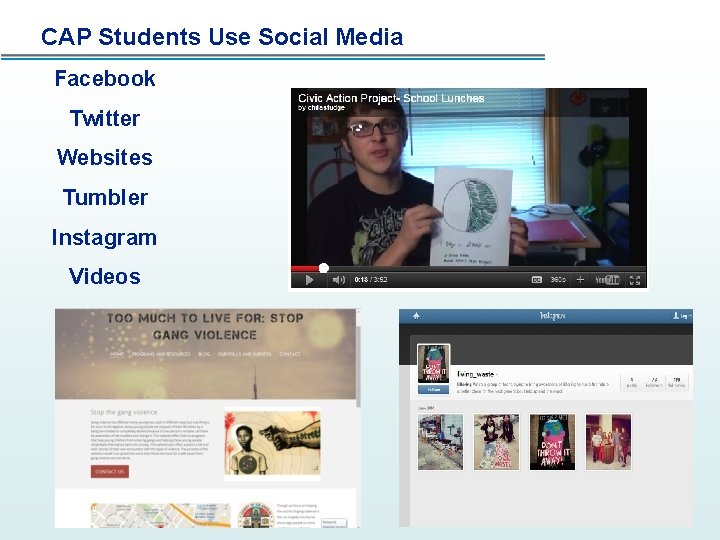The width and height of the screenshot is (720, 540).
Task: Click the Instagram followers count
Action: (654, 382)
